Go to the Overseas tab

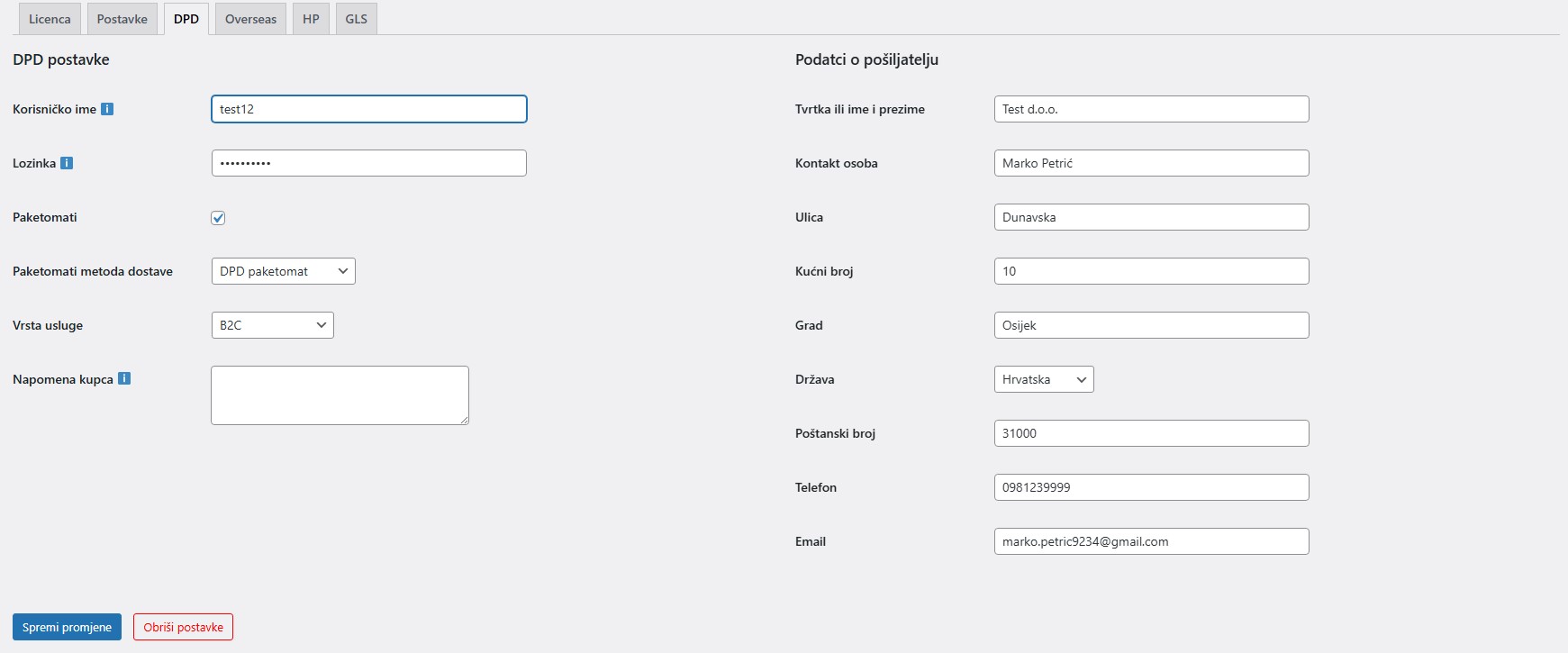250,19
